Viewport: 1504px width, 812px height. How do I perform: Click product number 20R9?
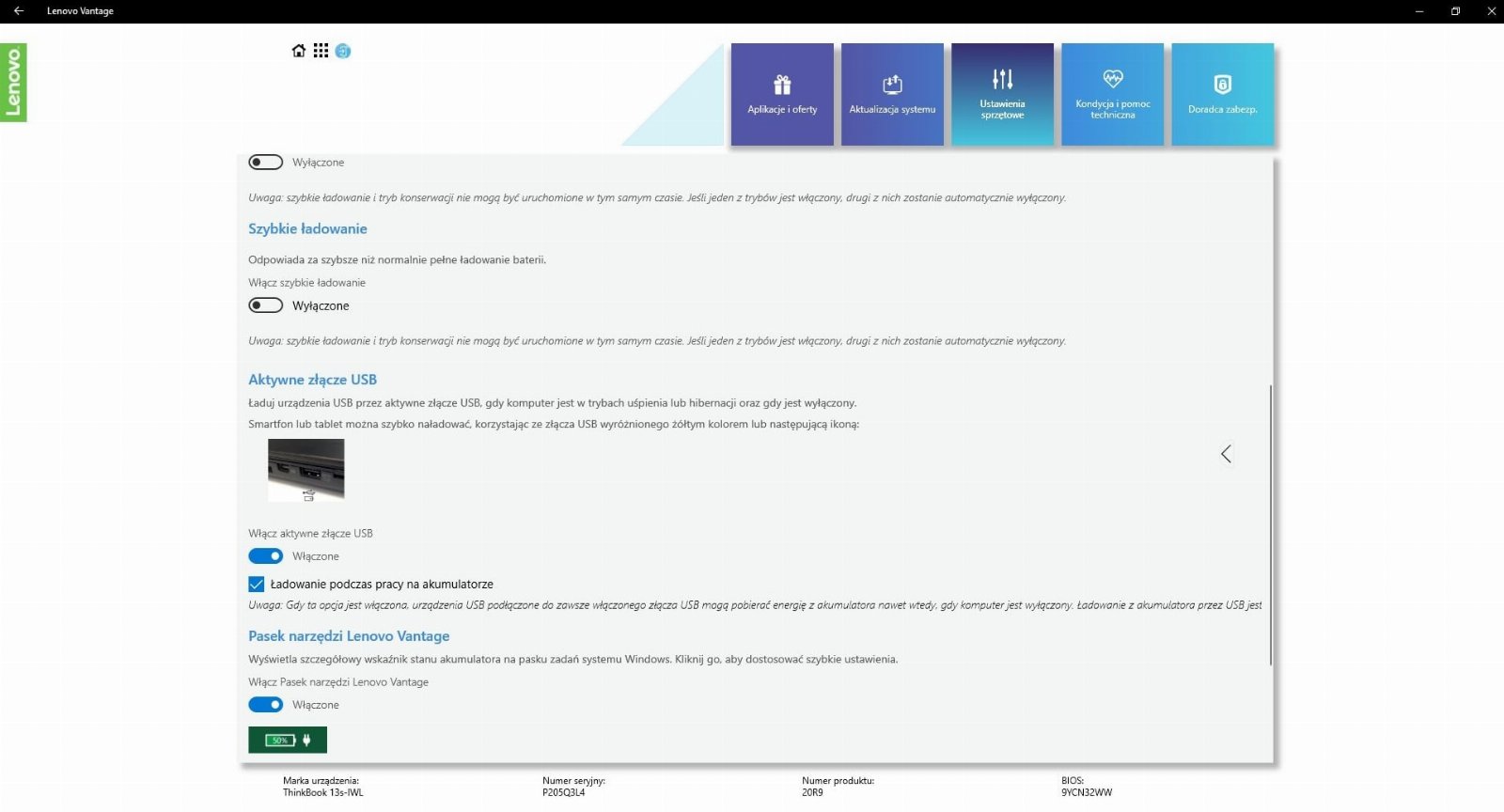pyautogui.click(x=812, y=792)
